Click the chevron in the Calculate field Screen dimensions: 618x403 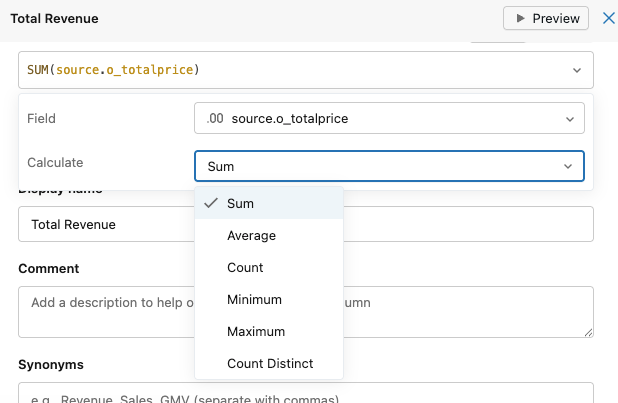tap(568, 166)
